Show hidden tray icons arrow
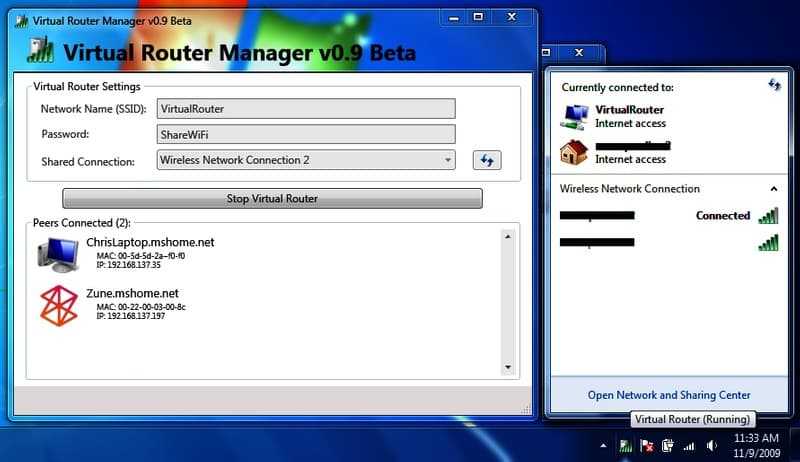Screen dimensions: 800x462 [604, 446]
